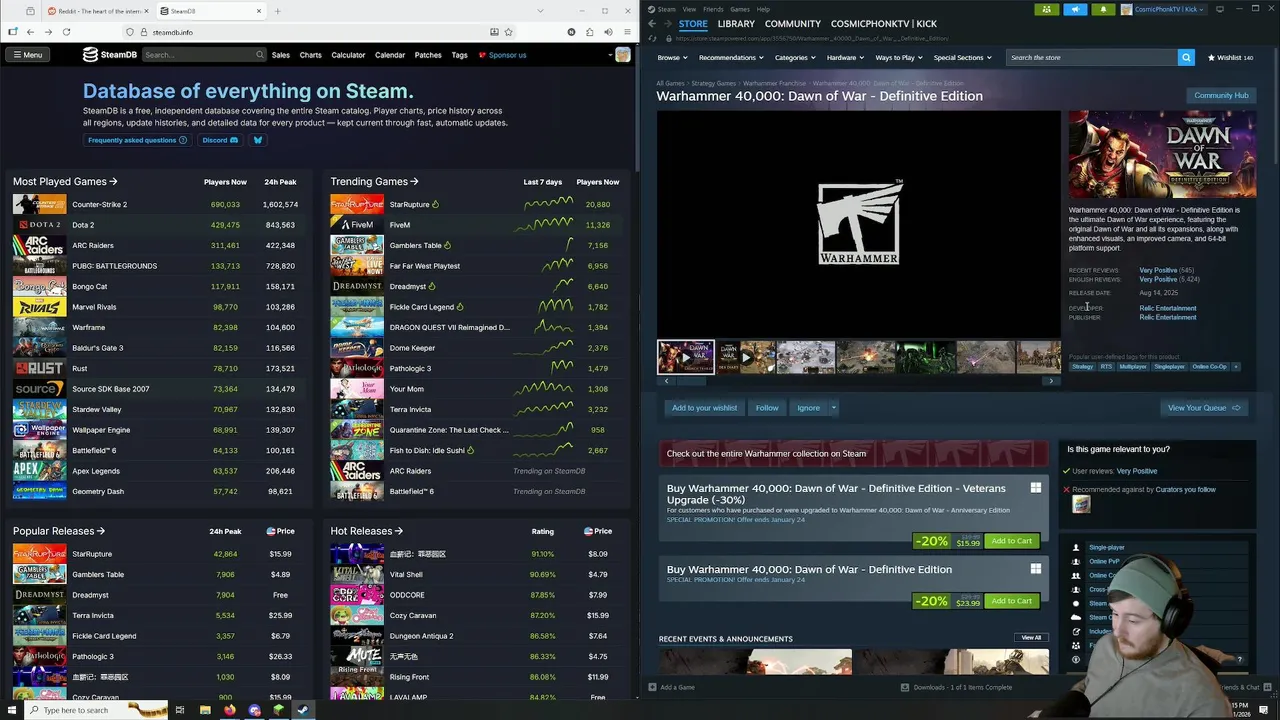Reload the SteamDB page in Firefox

66,32
